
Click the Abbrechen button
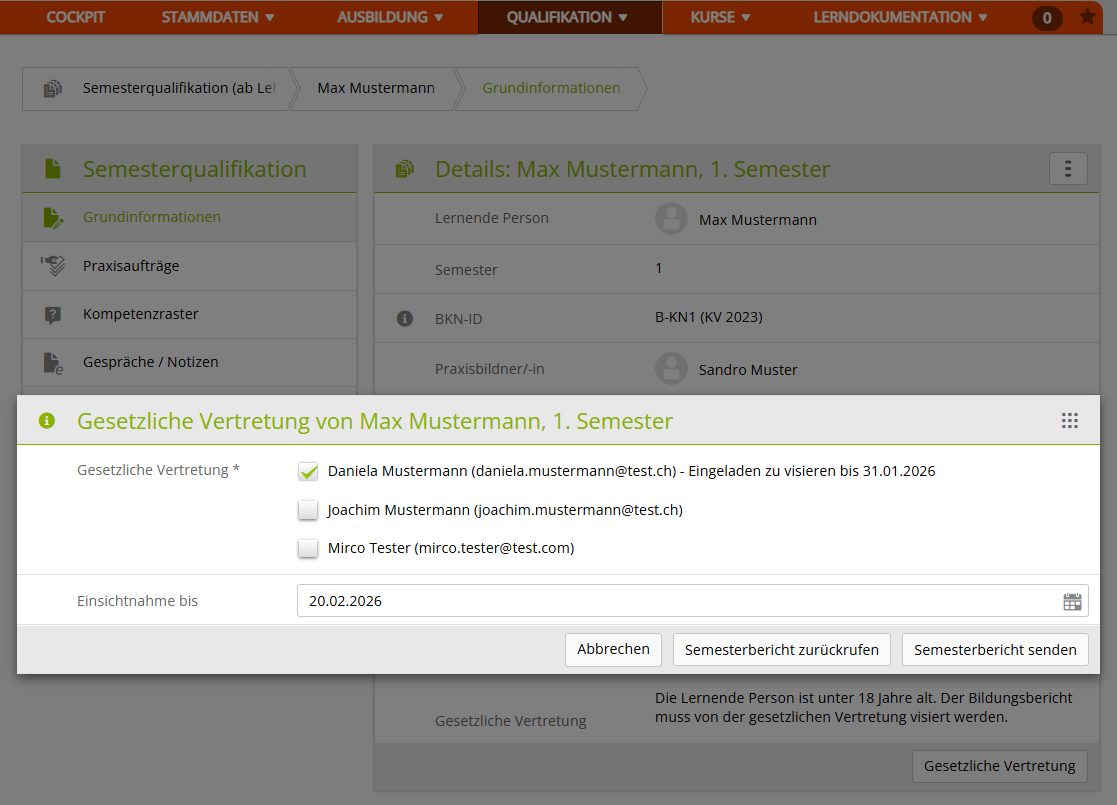613,649
